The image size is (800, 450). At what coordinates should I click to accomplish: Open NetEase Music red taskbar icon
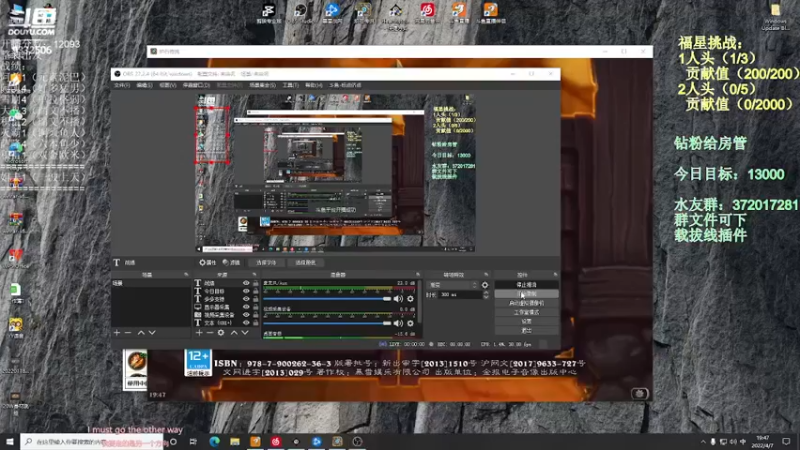276,441
